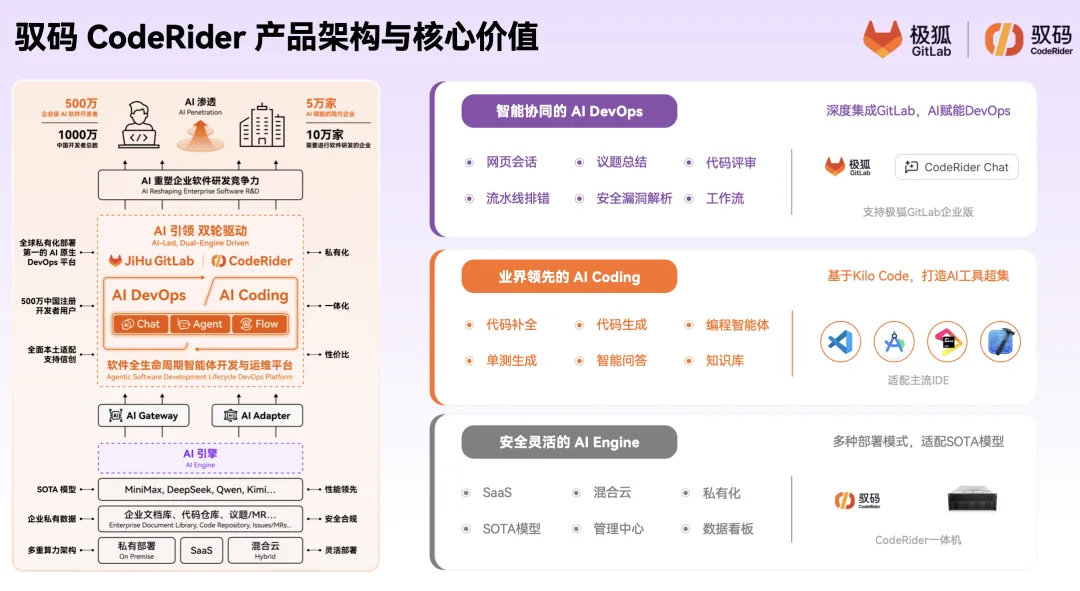Select the SaaS bullet in AI Engine card
The image size is (1080, 591).
(497, 493)
